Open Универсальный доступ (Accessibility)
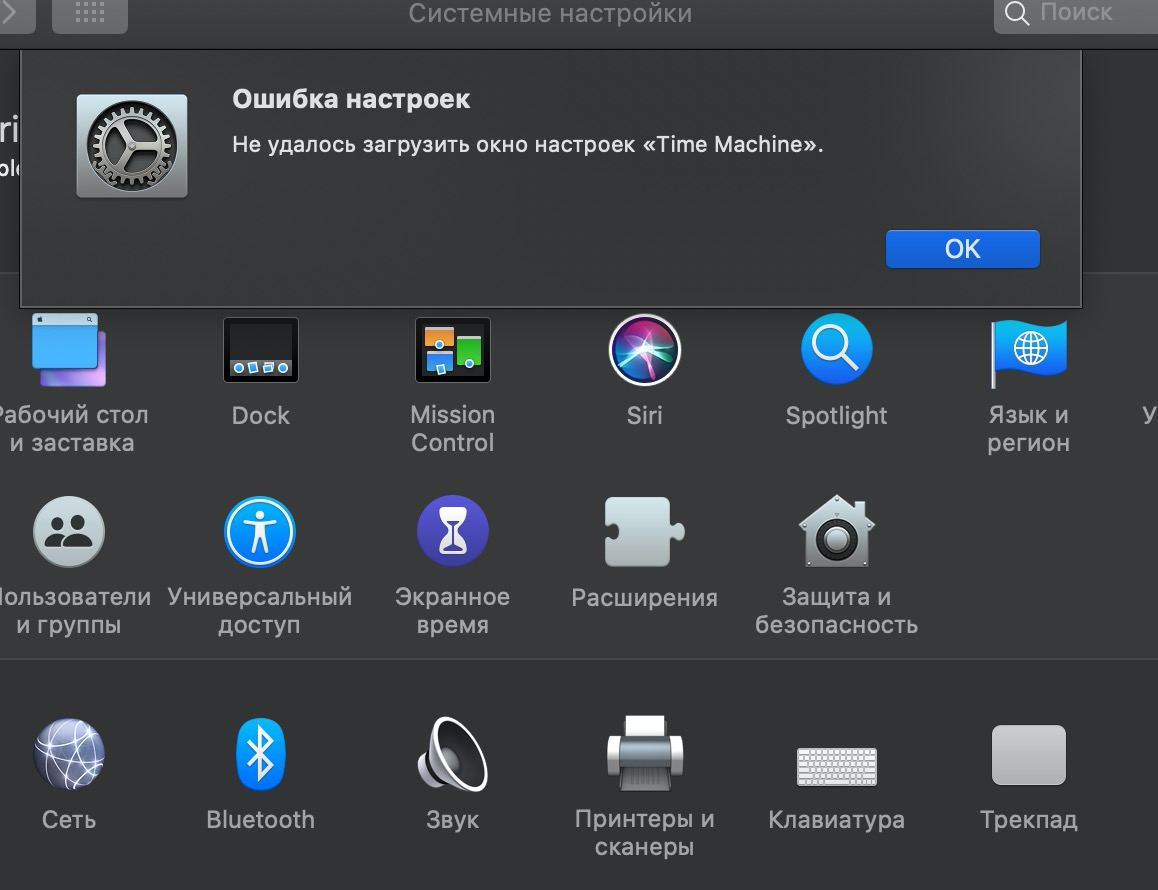 pos(260,532)
